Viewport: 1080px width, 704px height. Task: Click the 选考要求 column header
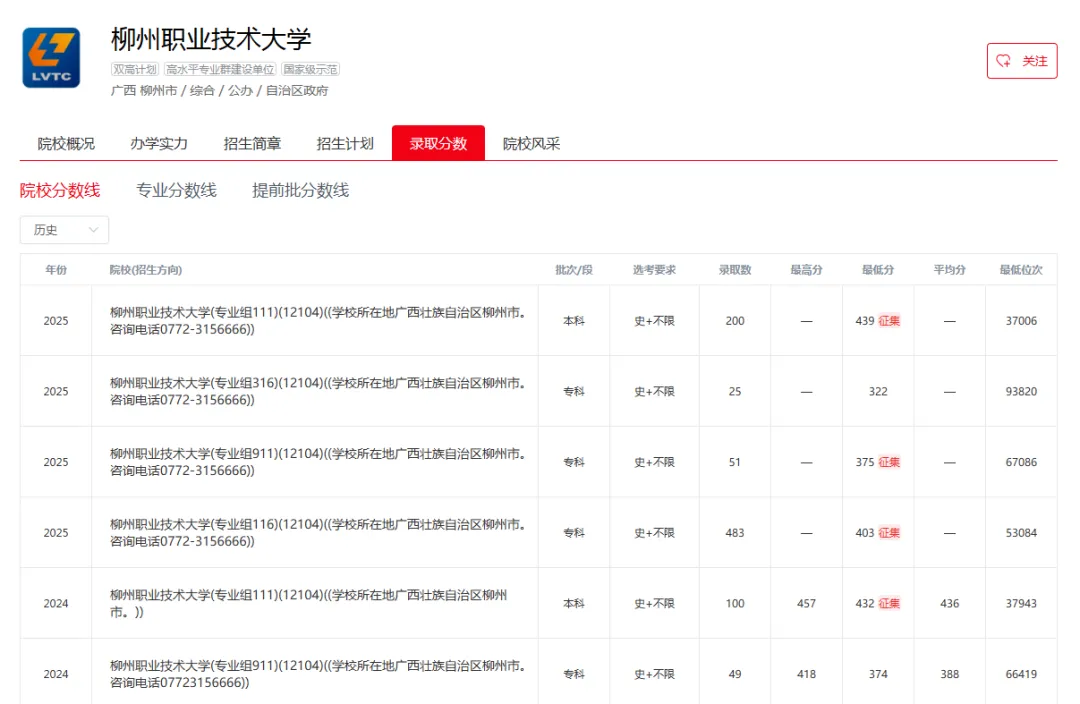654,269
